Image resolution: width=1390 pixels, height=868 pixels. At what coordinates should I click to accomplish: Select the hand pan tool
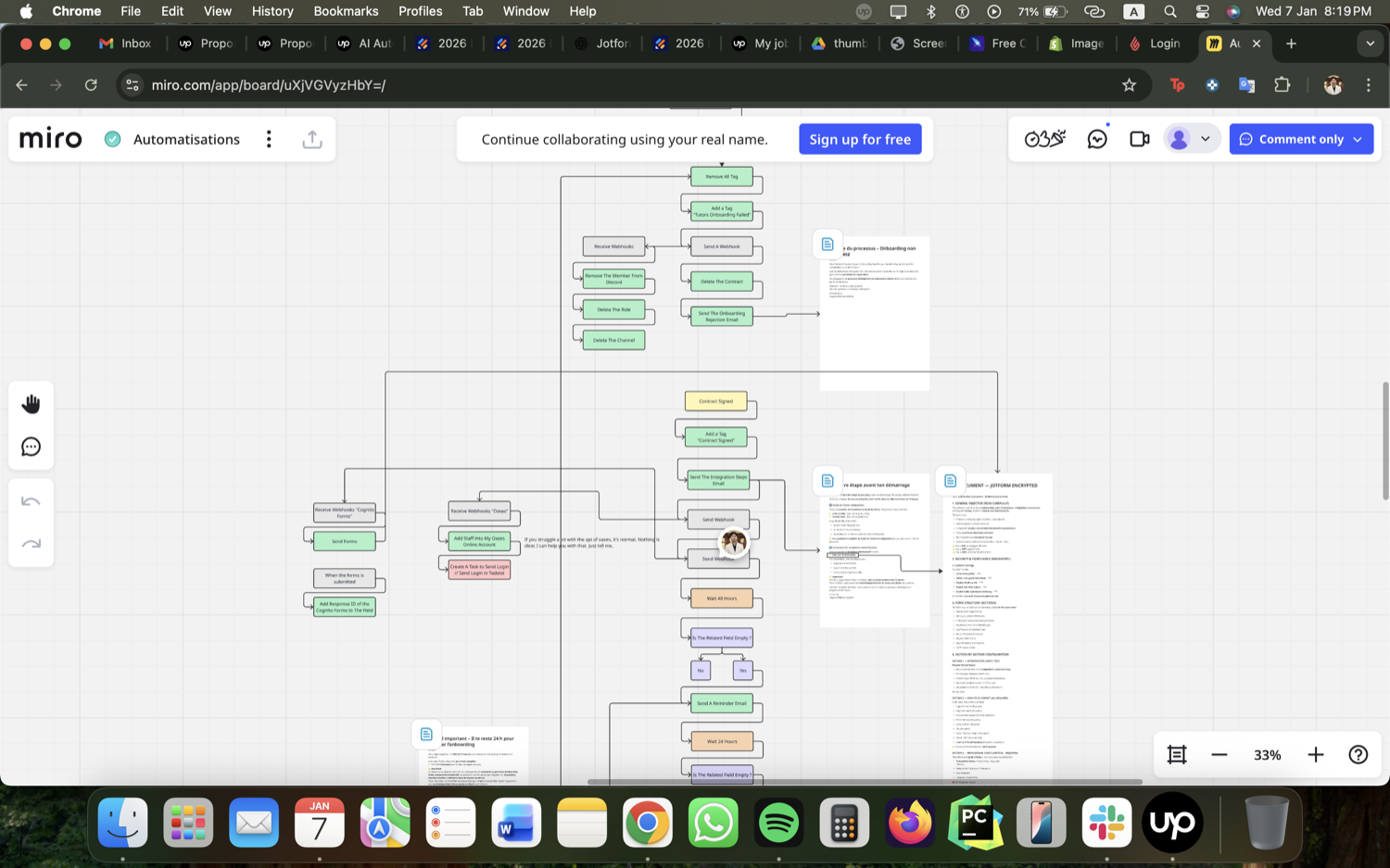coord(31,404)
